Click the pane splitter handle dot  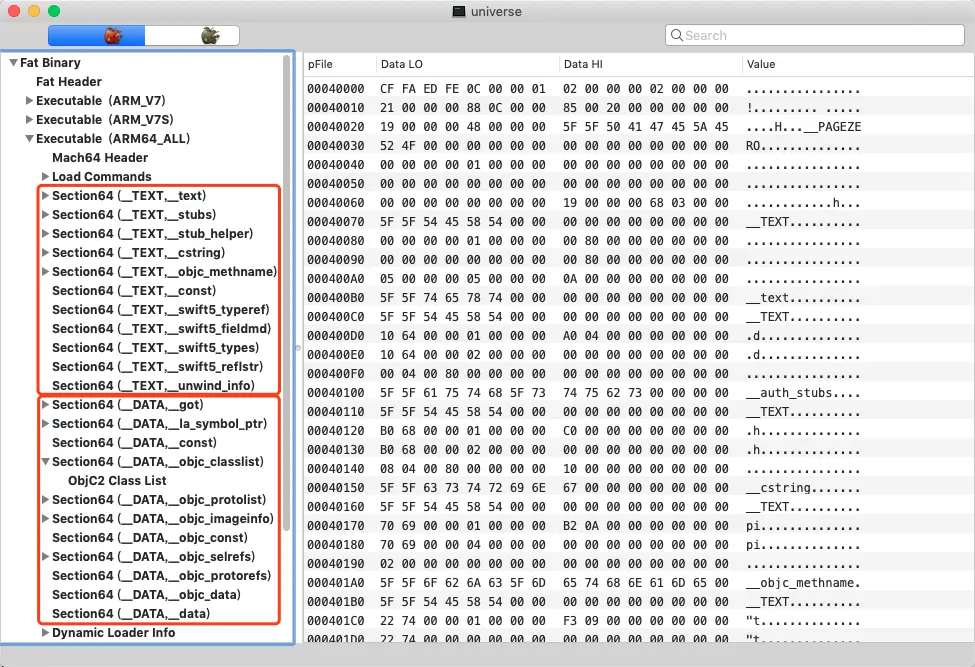pyautogui.click(x=298, y=348)
